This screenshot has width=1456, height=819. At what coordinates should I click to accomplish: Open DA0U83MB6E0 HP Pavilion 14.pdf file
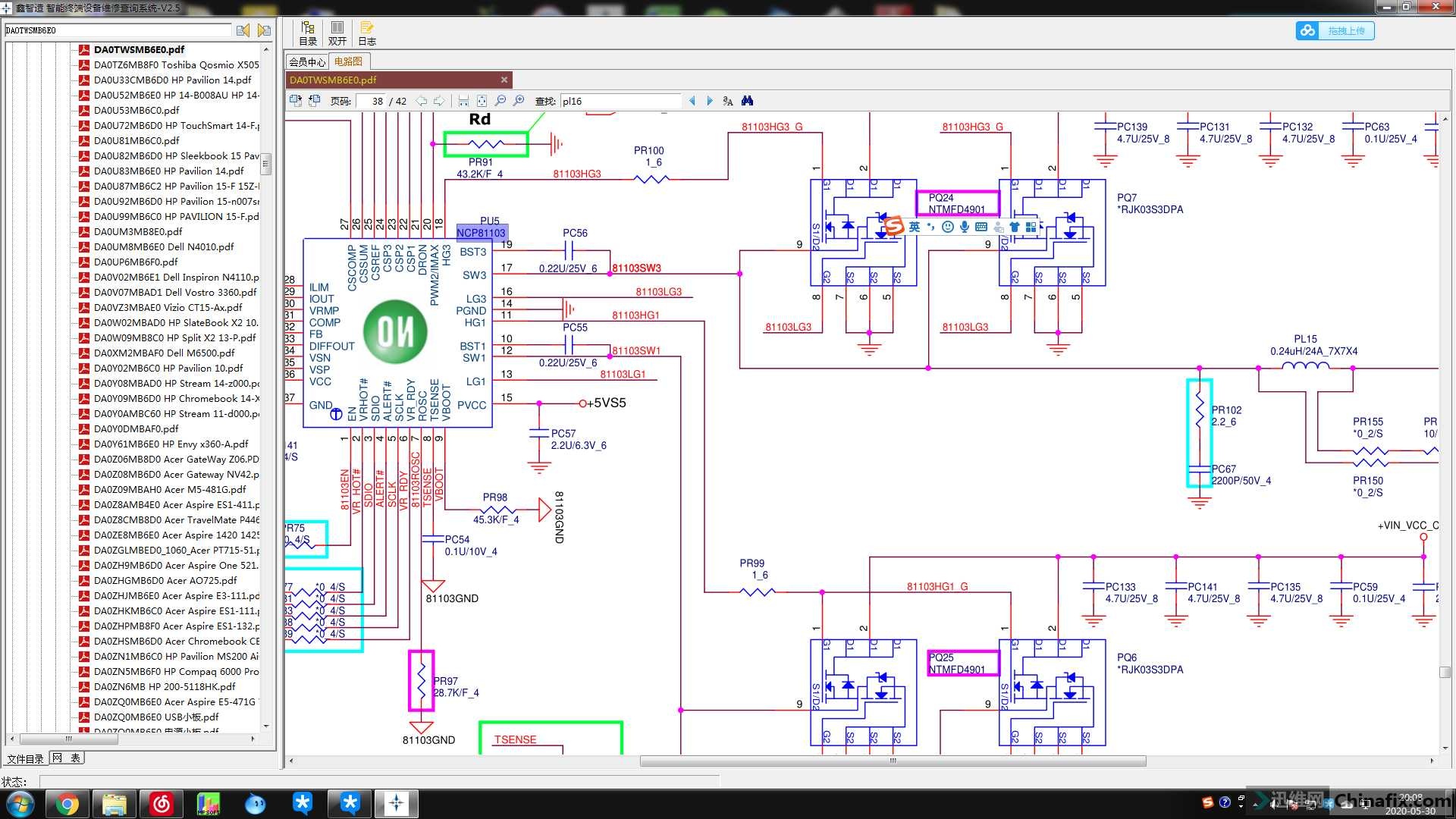(x=168, y=171)
